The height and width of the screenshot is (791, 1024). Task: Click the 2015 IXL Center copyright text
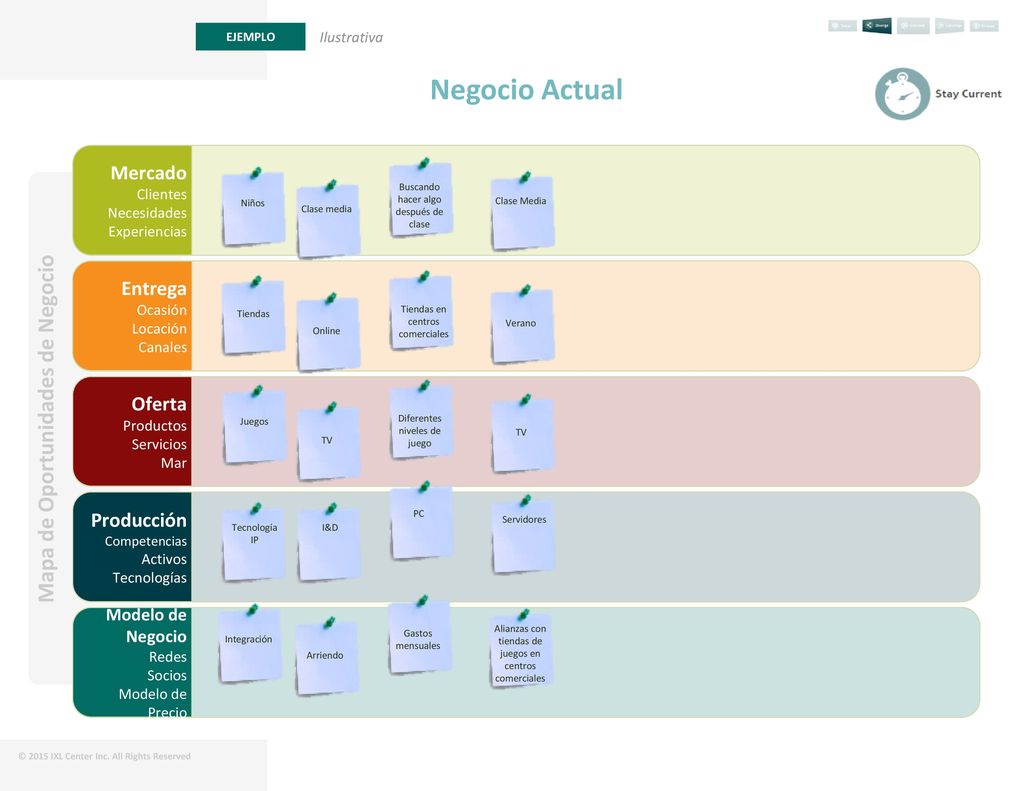[x=104, y=756]
